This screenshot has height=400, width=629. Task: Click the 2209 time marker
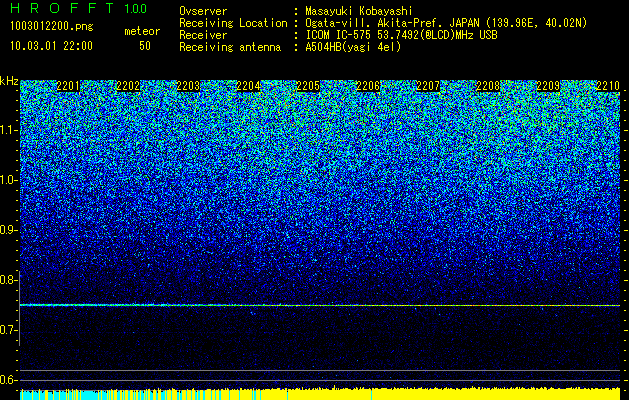(x=548, y=86)
